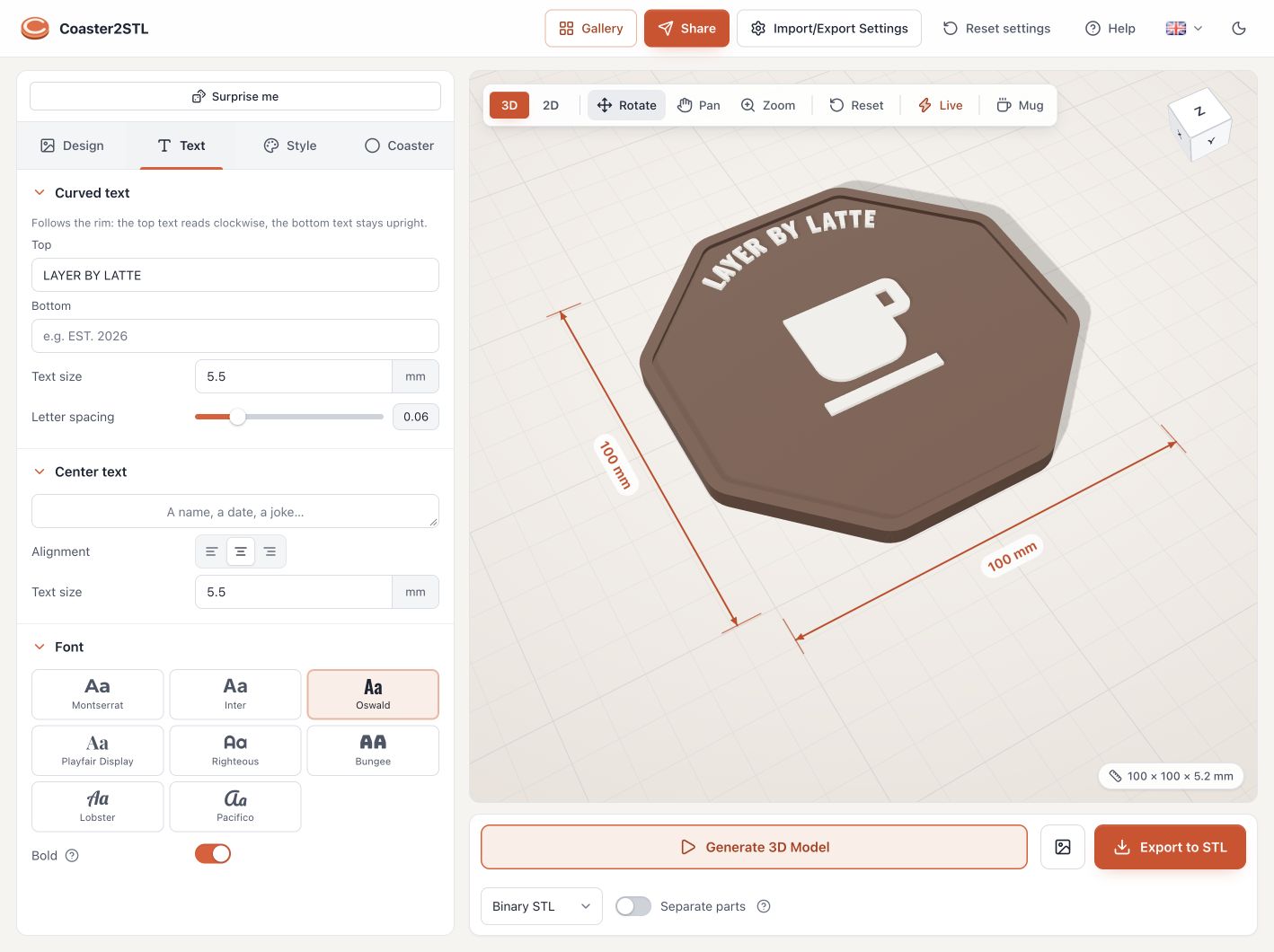Click the Letter spacing slider handle
This screenshot has width=1274, height=952.
click(x=237, y=417)
